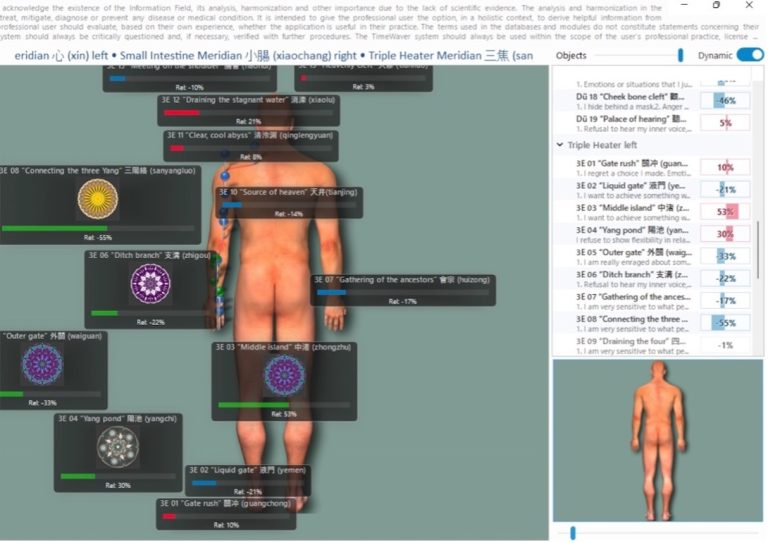This screenshot has width=768, height=543.
Task: Click the Rel: 21% label in the 3E 12 card
Action: pyautogui.click(x=248, y=121)
